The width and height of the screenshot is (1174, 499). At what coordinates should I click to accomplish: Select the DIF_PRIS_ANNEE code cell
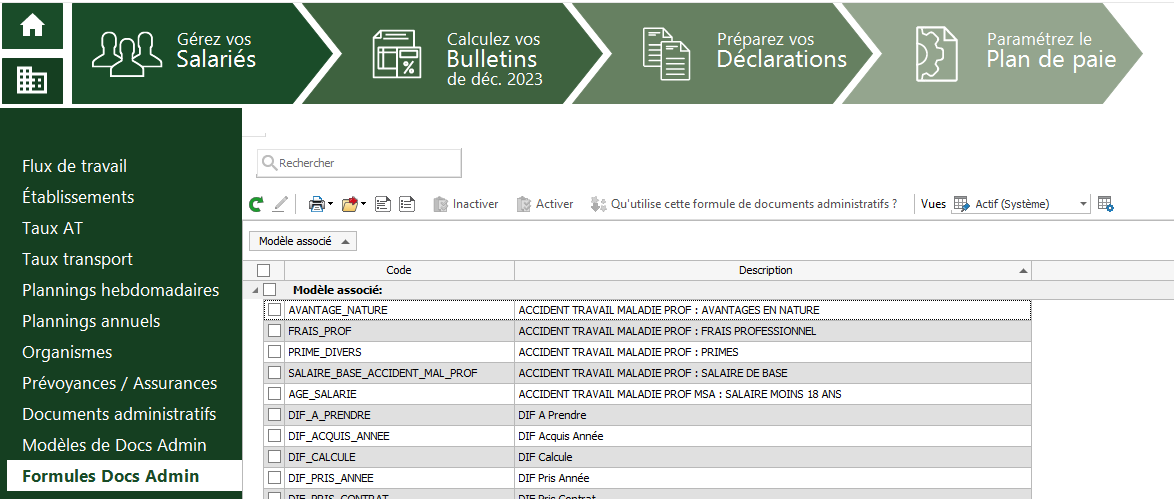(x=399, y=478)
